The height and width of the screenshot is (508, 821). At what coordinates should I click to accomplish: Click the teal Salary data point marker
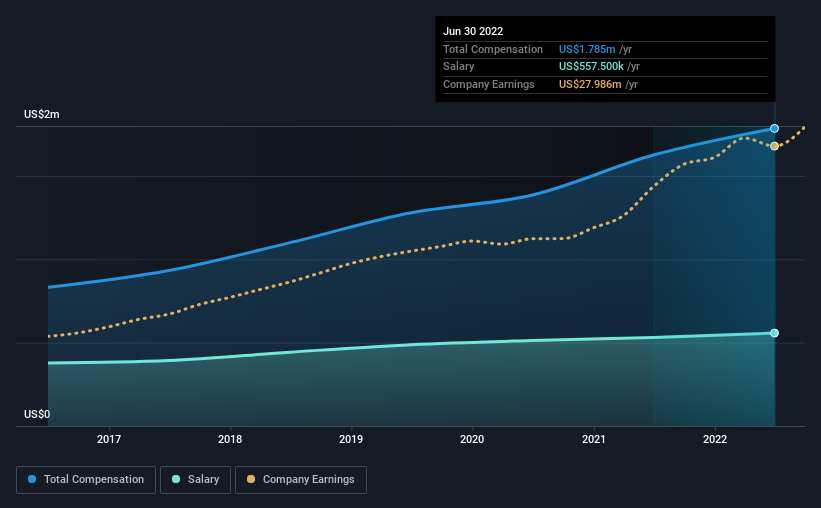coord(774,333)
